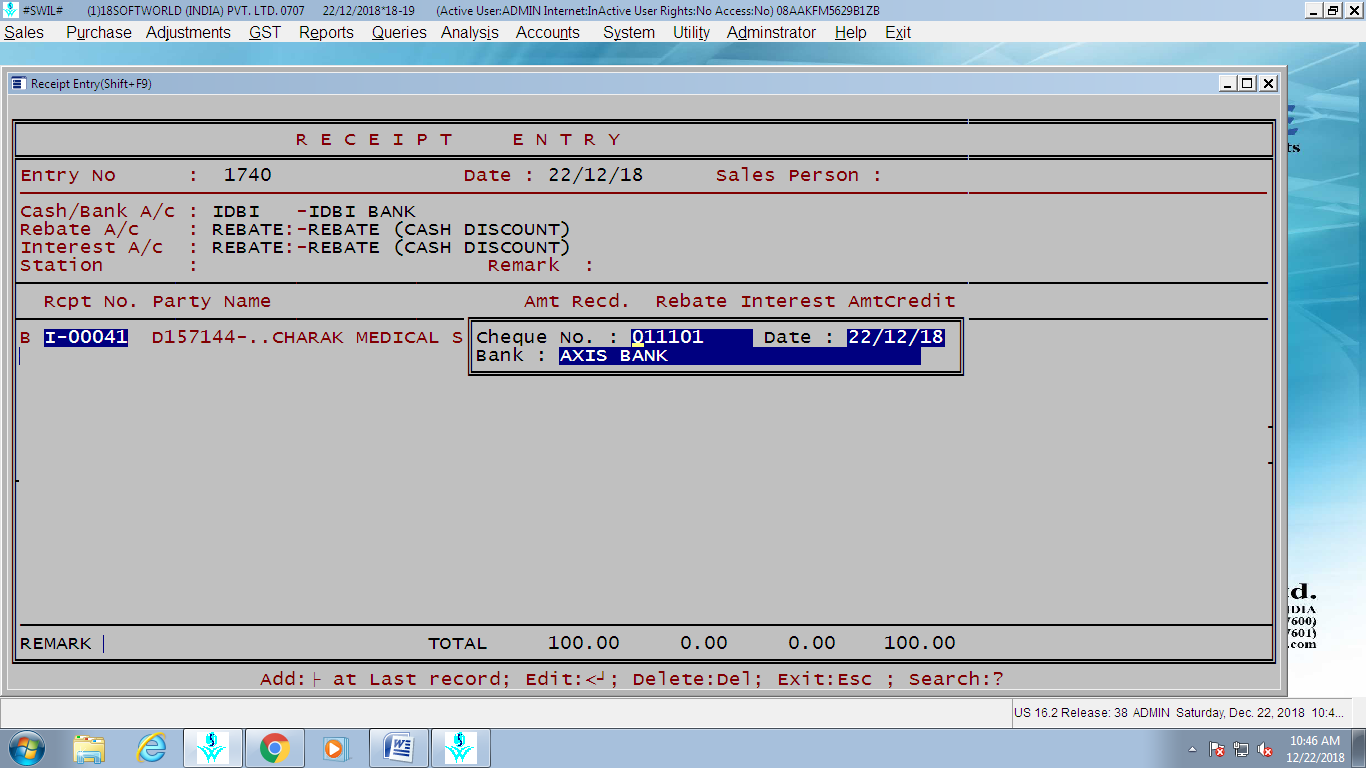Click the cheque Date field 22/12/18
Screen dimensions: 1366x768
coord(896,337)
